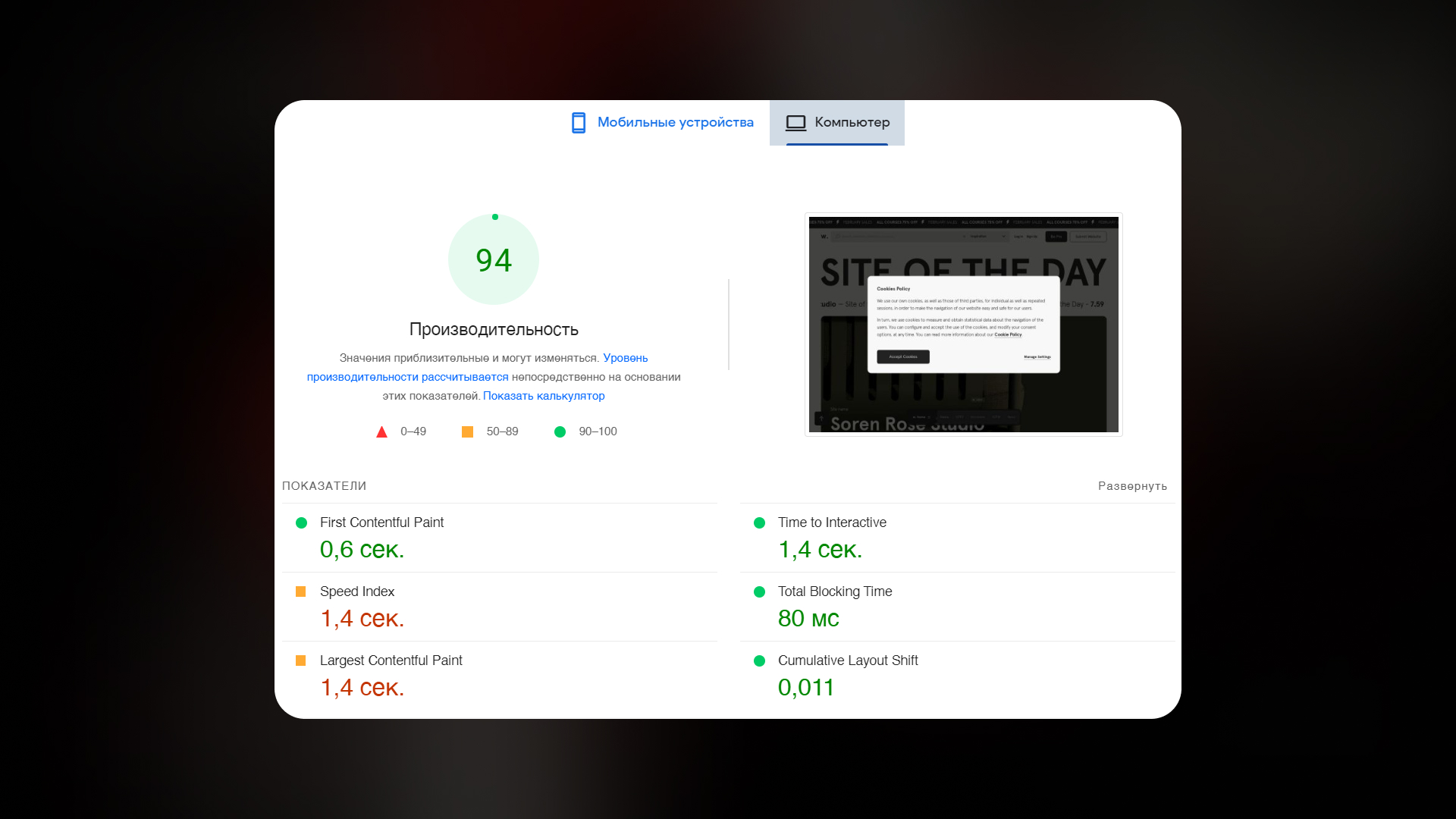
Task: Click the 0,011 value
Action: tap(806, 687)
